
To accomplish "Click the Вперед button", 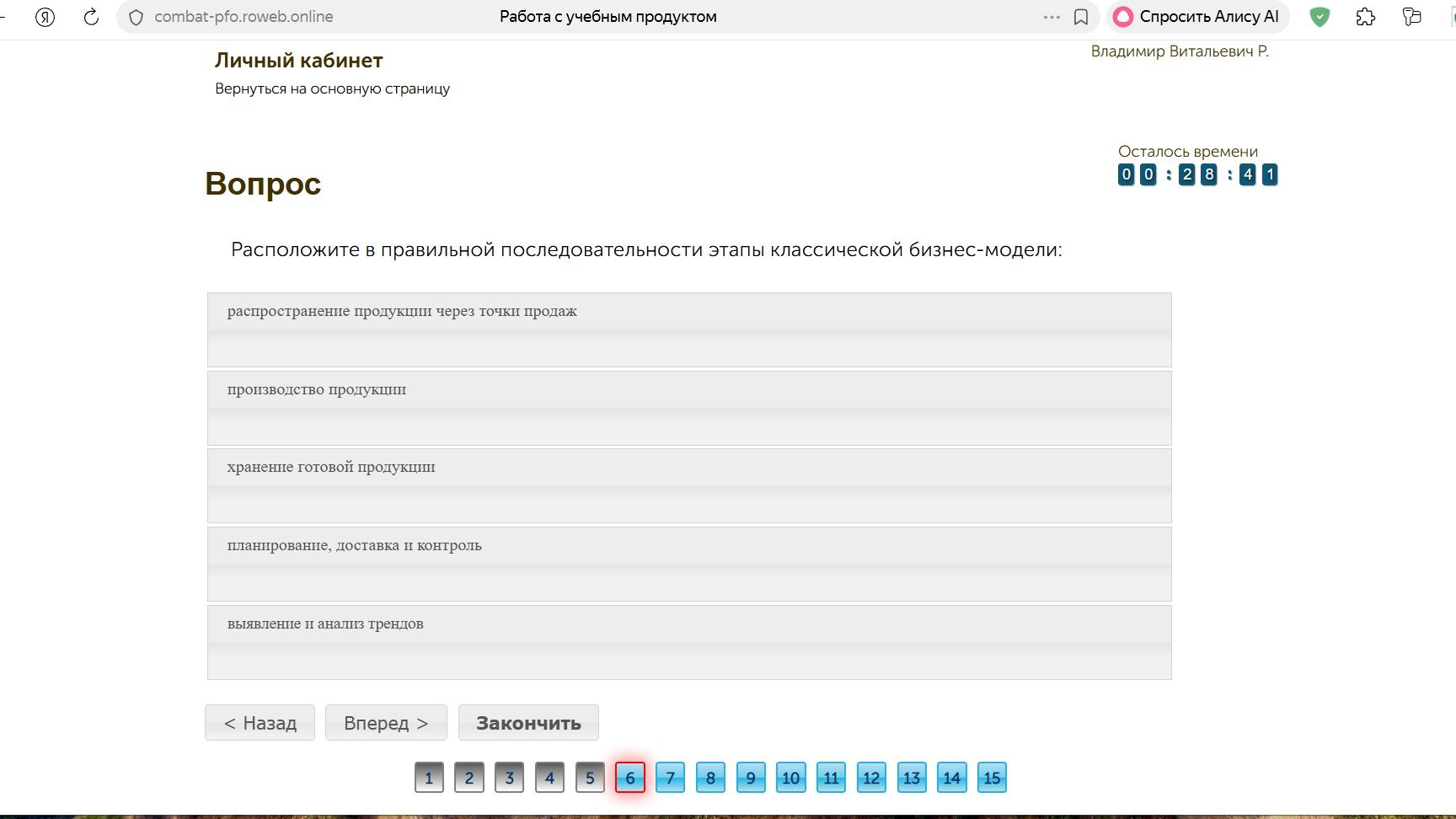I will (x=386, y=723).
